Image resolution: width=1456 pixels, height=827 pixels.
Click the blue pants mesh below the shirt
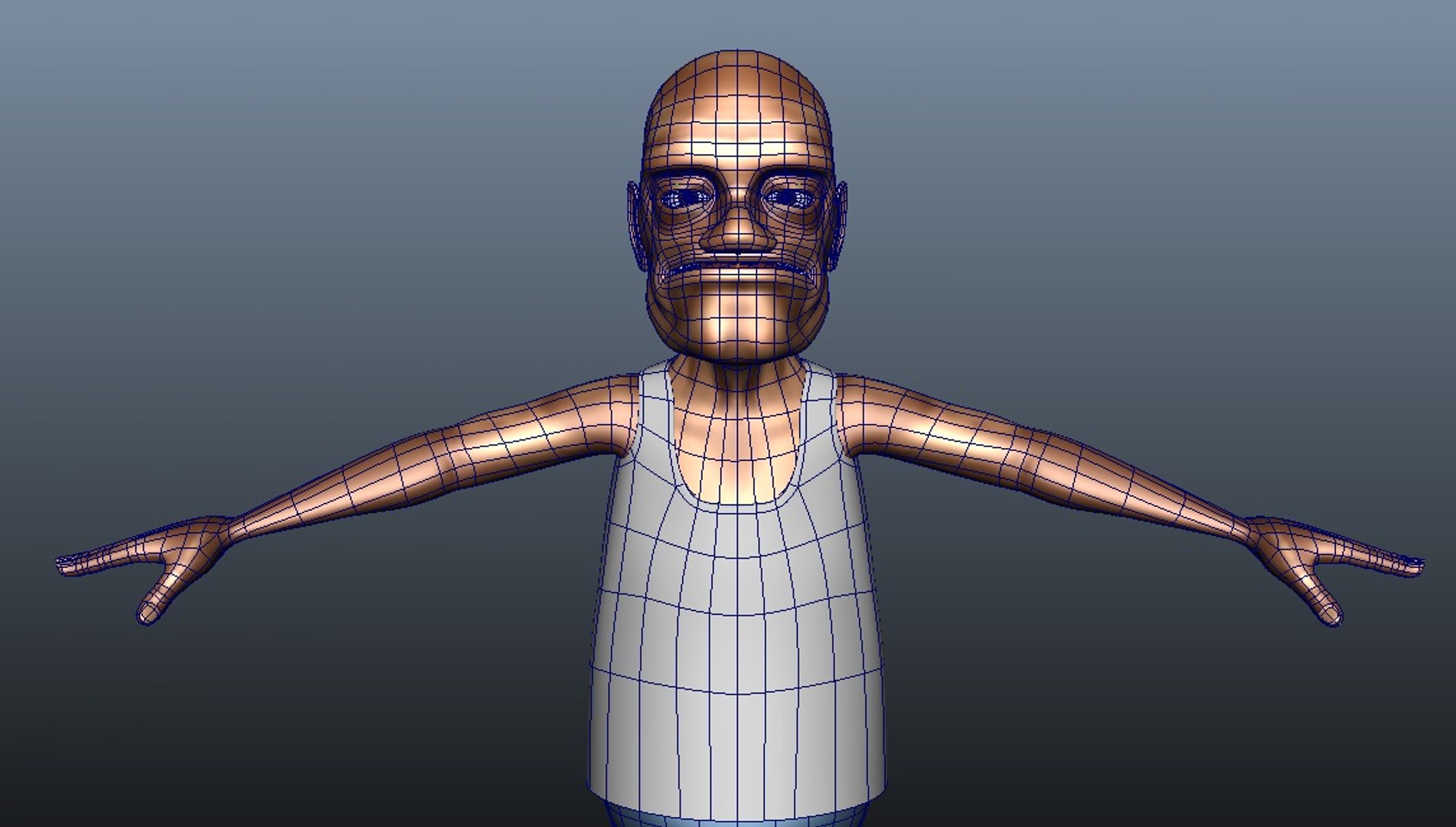pos(738,814)
